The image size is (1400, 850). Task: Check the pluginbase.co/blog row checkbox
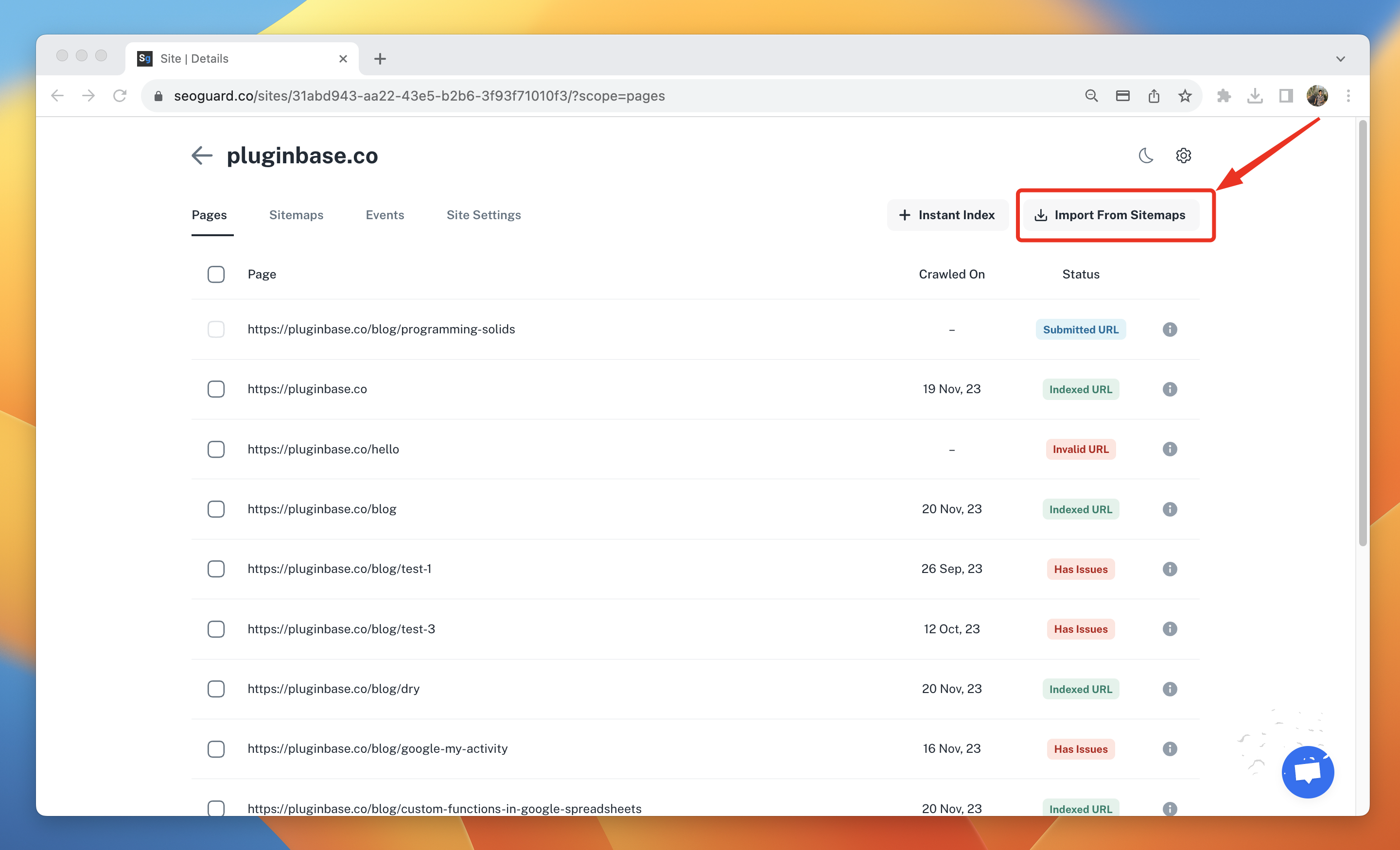tap(216, 509)
